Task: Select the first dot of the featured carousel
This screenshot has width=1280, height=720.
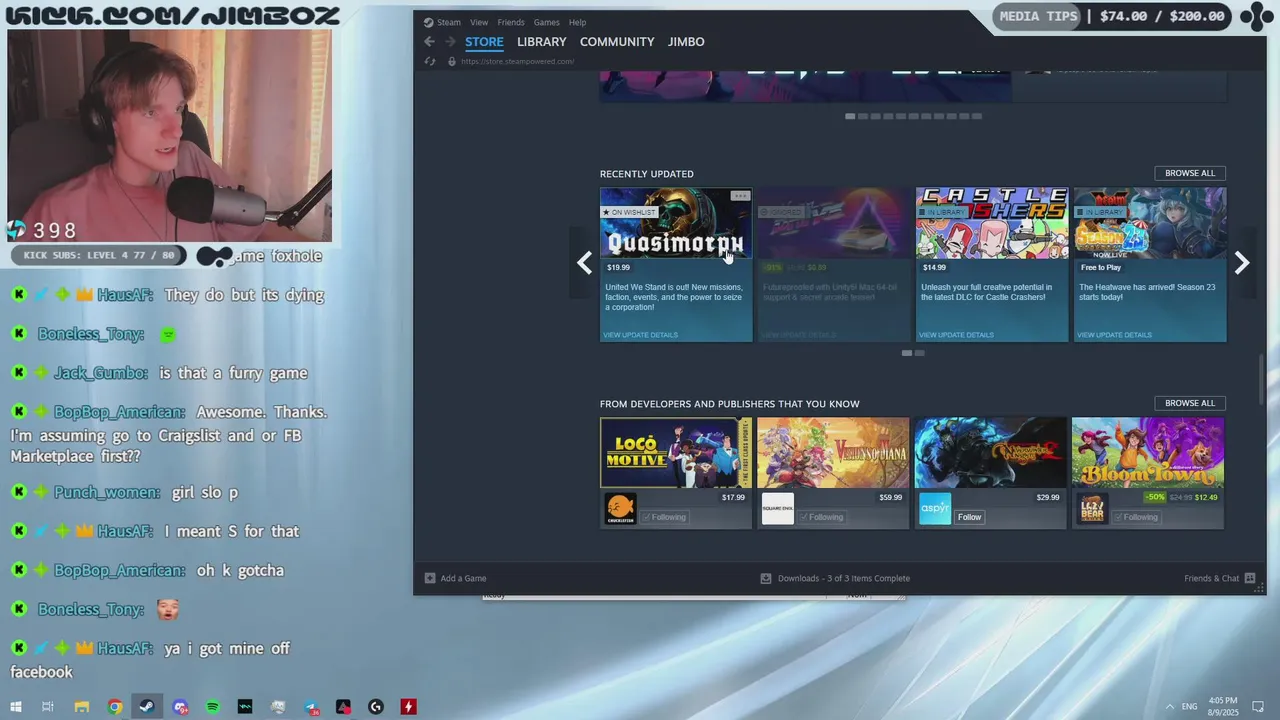Action: click(x=850, y=116)
